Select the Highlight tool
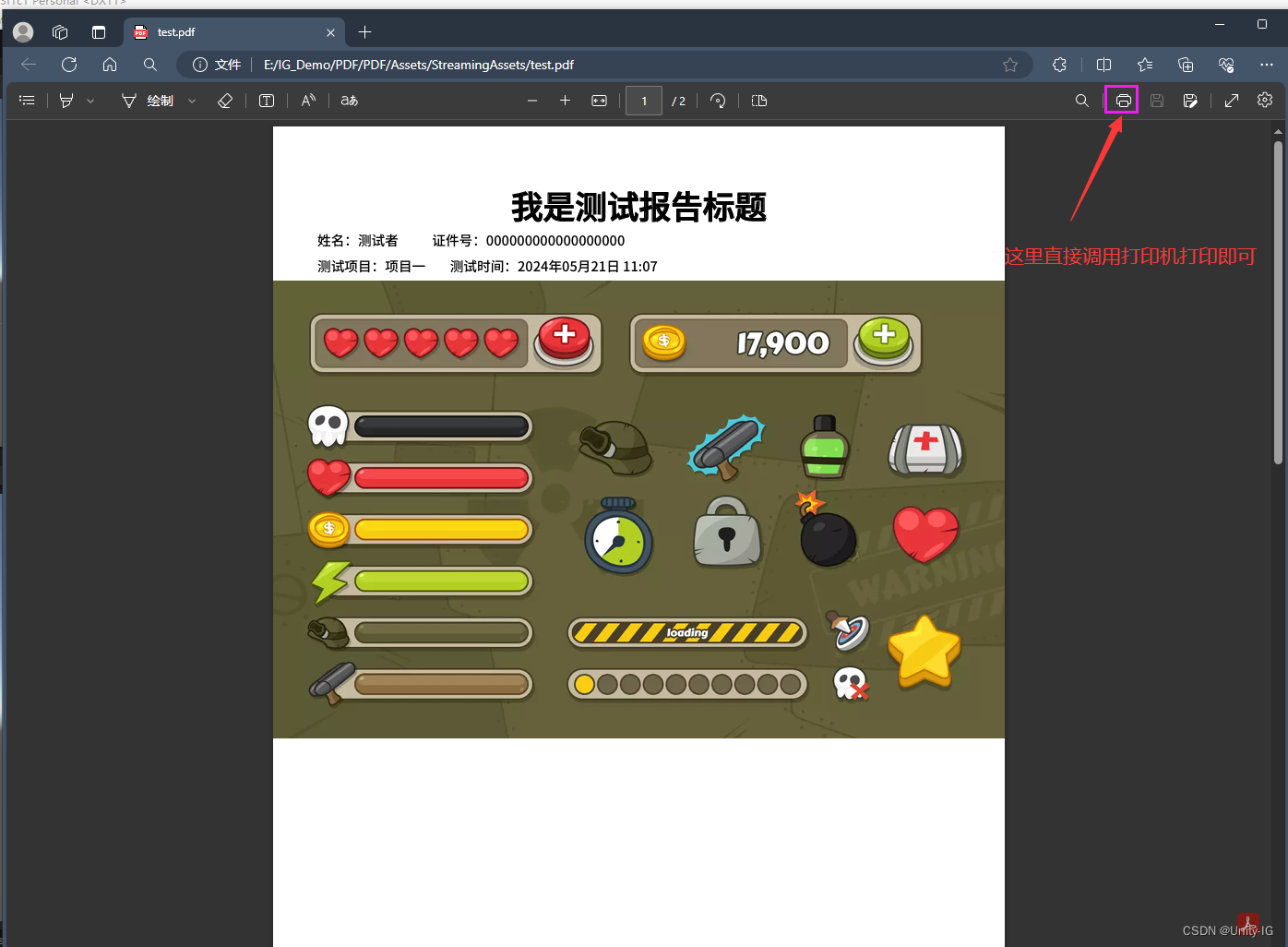 [x=66, y=101]
